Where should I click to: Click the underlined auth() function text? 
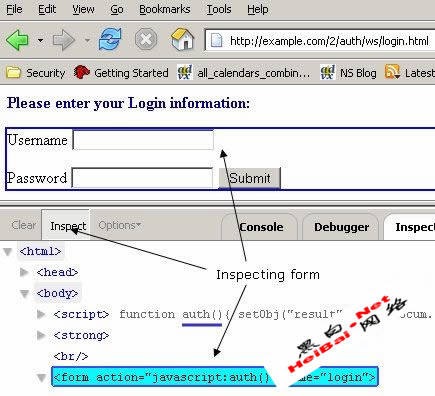tap(202, 314)
